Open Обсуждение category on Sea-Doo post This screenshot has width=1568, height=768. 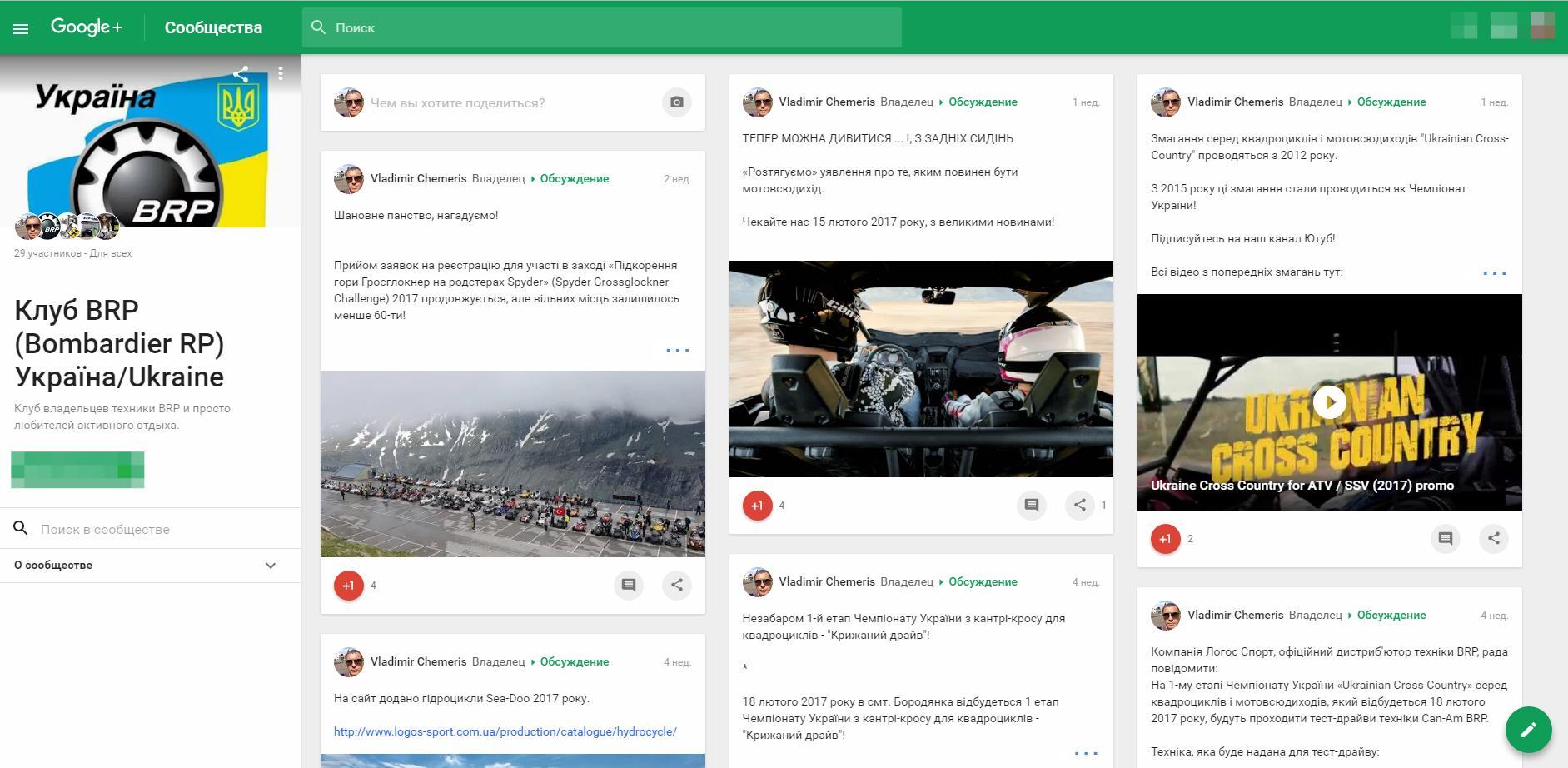point(574,662)
